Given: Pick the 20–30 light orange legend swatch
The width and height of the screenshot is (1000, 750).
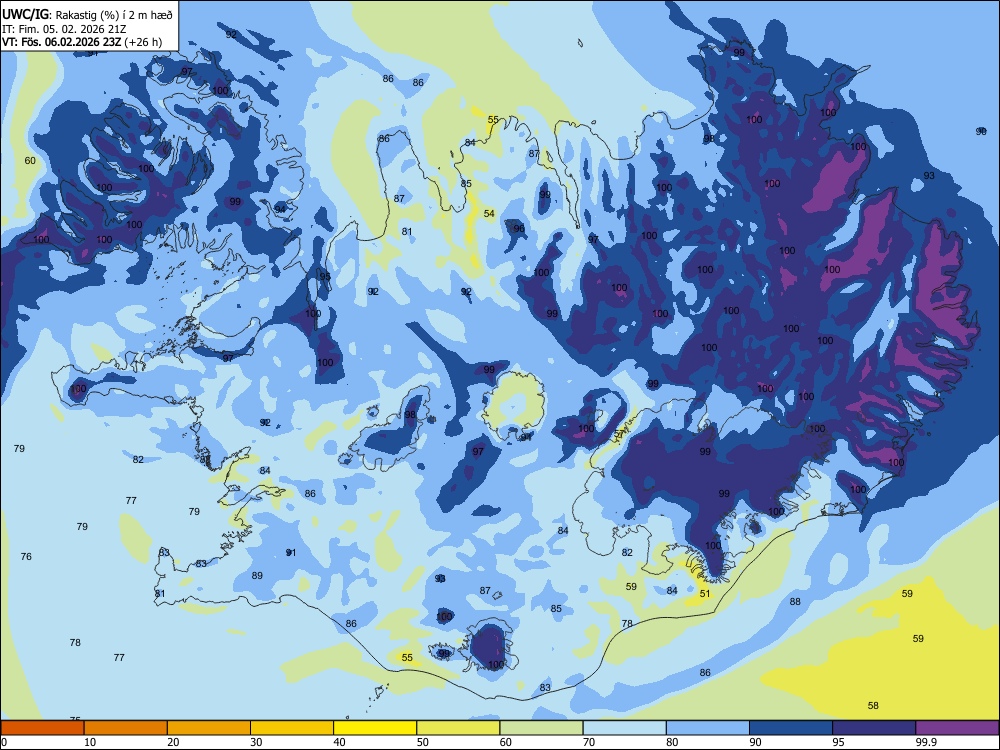Looking at the screenshot, I should [209, 728].
